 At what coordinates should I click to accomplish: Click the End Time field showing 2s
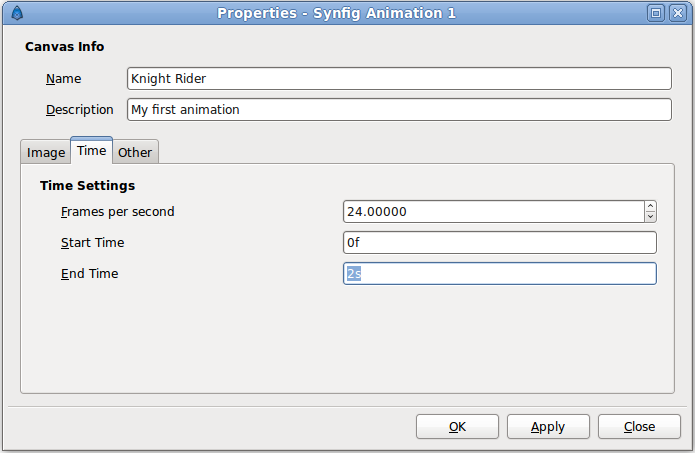(500, 273)
